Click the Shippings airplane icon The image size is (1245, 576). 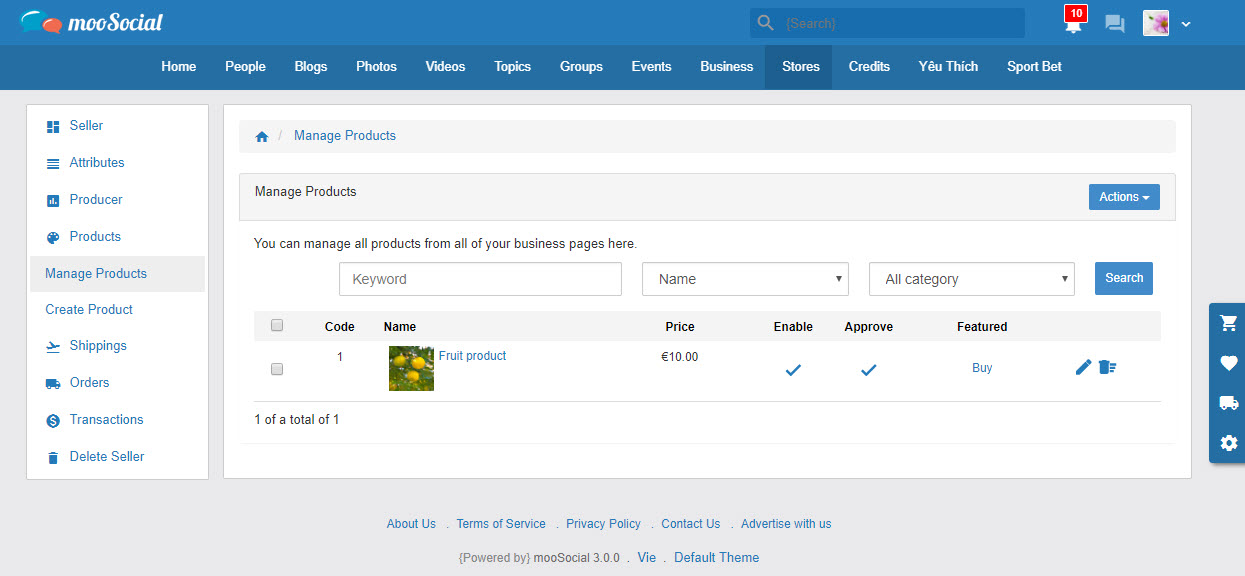tap(53, 346)
